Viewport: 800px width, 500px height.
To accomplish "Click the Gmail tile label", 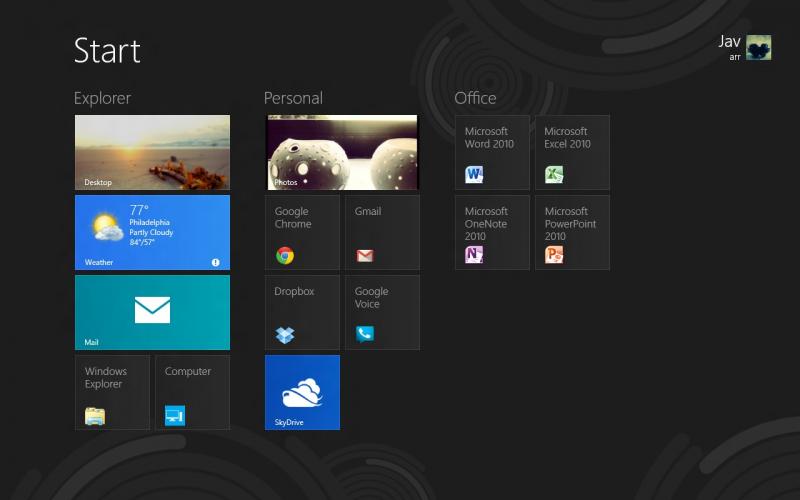I will click(368, 211).
